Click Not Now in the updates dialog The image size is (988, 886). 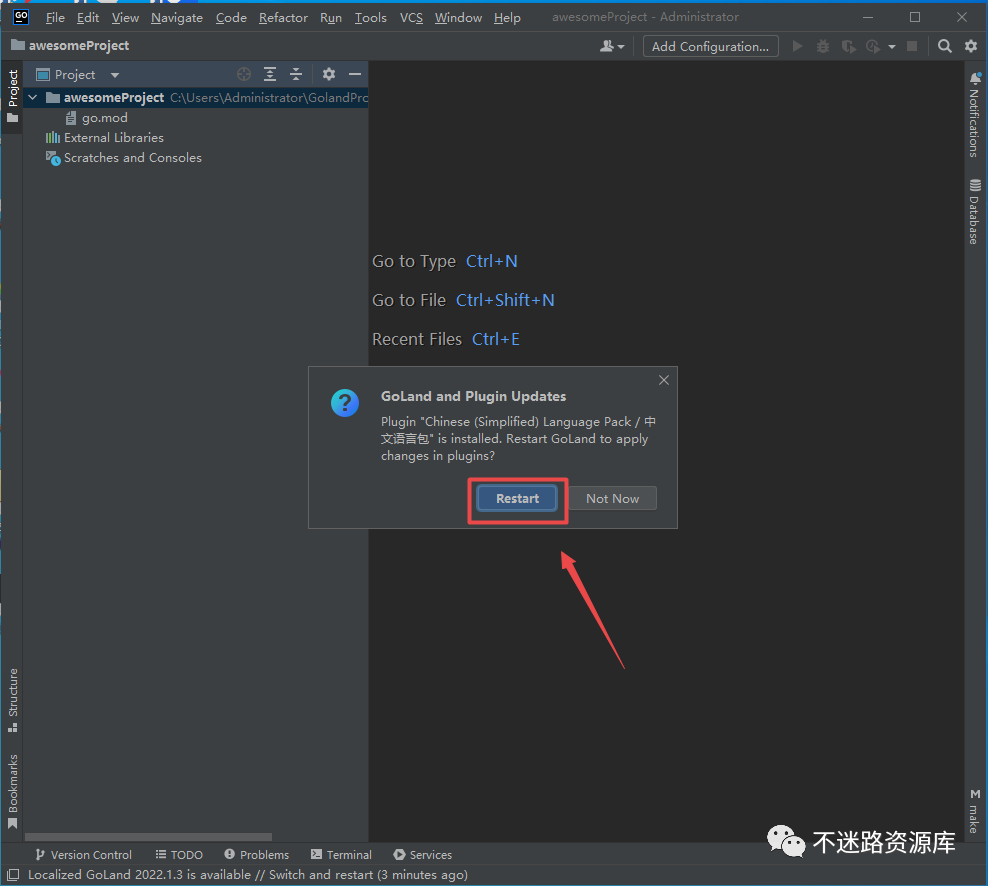[x=612, y=498]
